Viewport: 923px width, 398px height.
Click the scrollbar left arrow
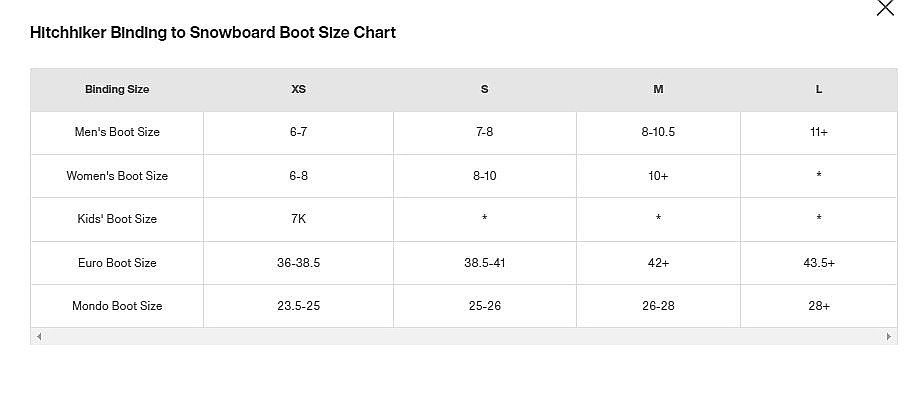pyautogui.click(x=39, y=337)
